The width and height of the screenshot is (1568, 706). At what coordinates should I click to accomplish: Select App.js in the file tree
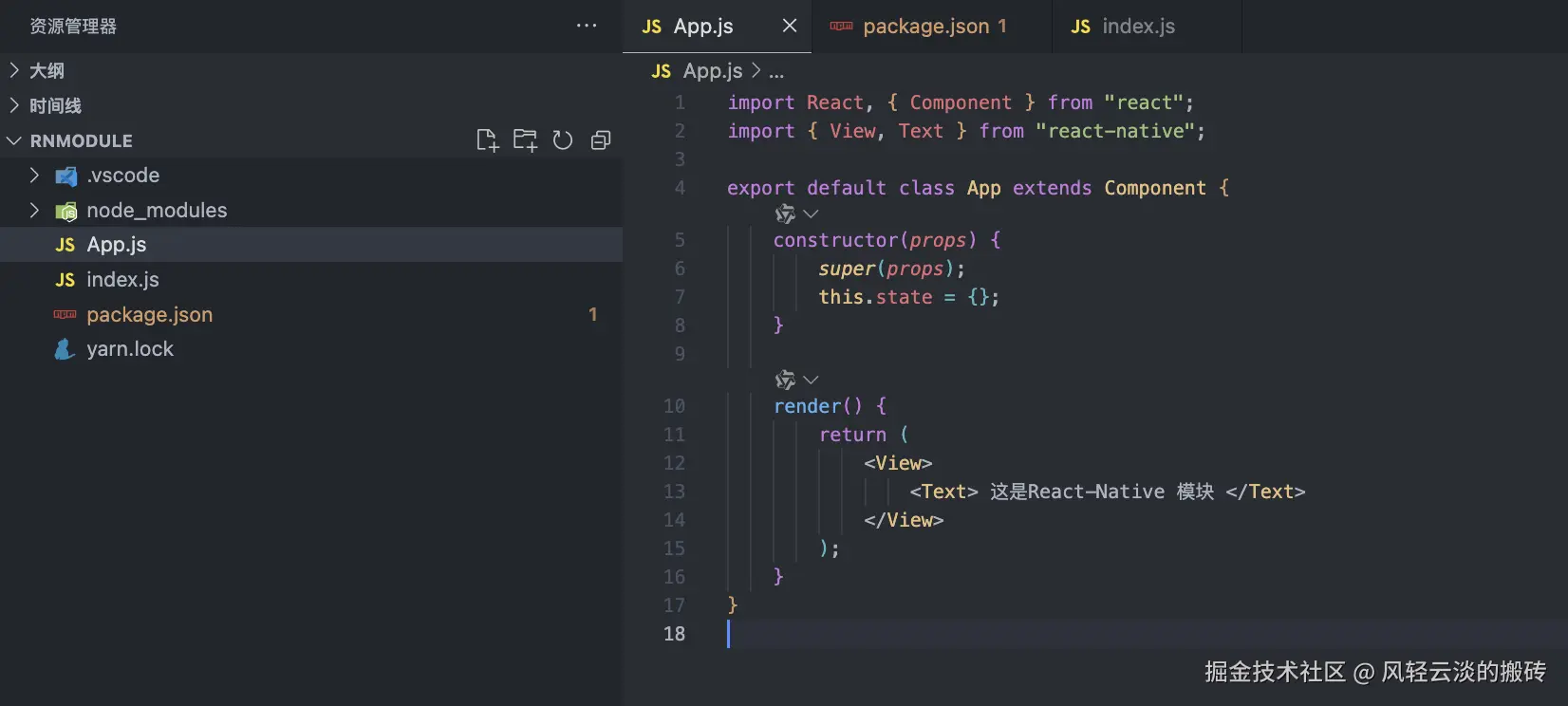[311, 245]
